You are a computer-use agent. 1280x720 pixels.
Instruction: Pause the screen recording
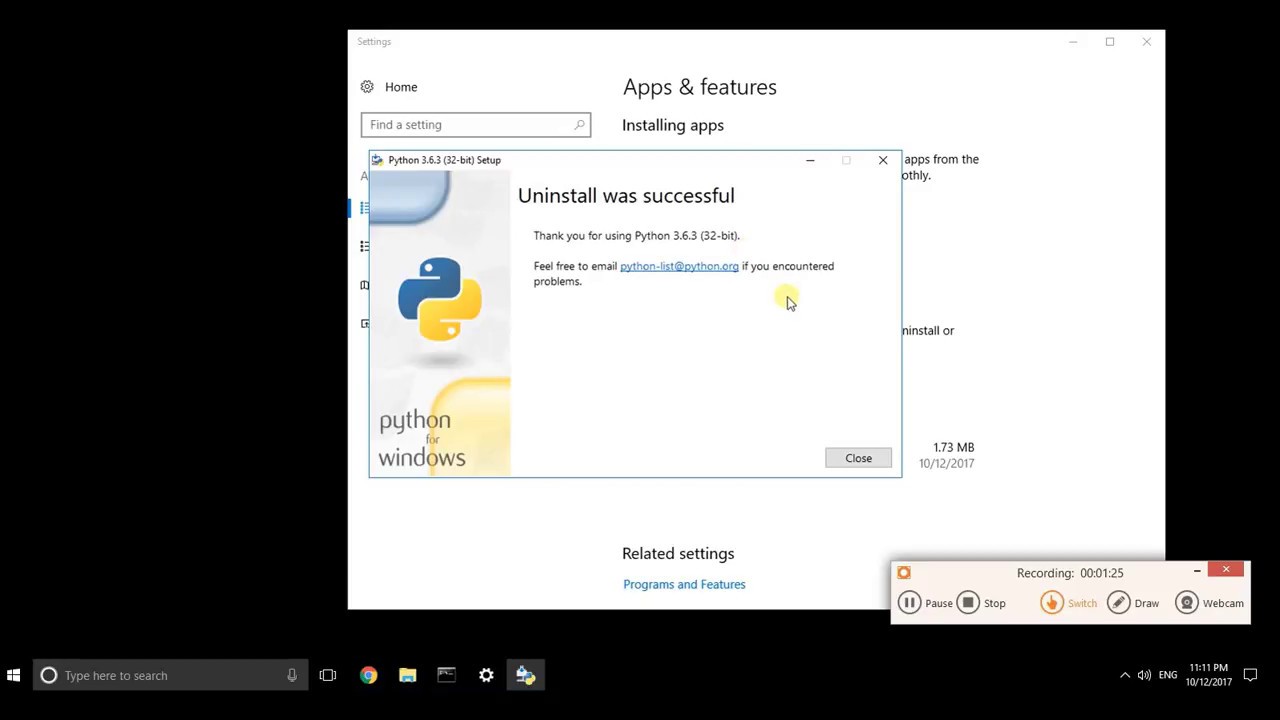926,603
